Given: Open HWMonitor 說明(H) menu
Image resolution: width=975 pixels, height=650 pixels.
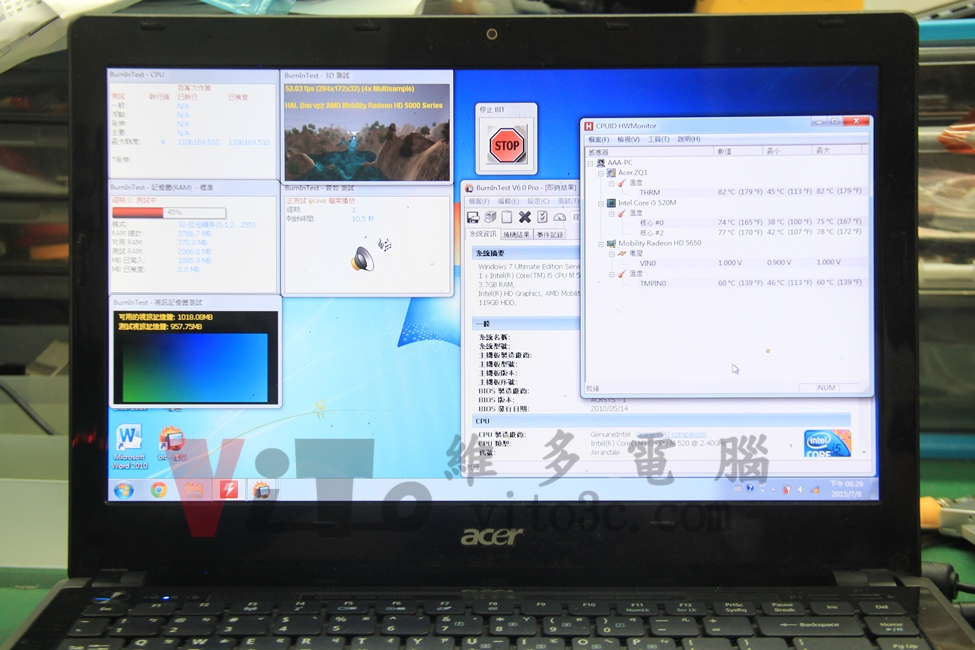Looking at the screenshot, I should coord(689,139).
